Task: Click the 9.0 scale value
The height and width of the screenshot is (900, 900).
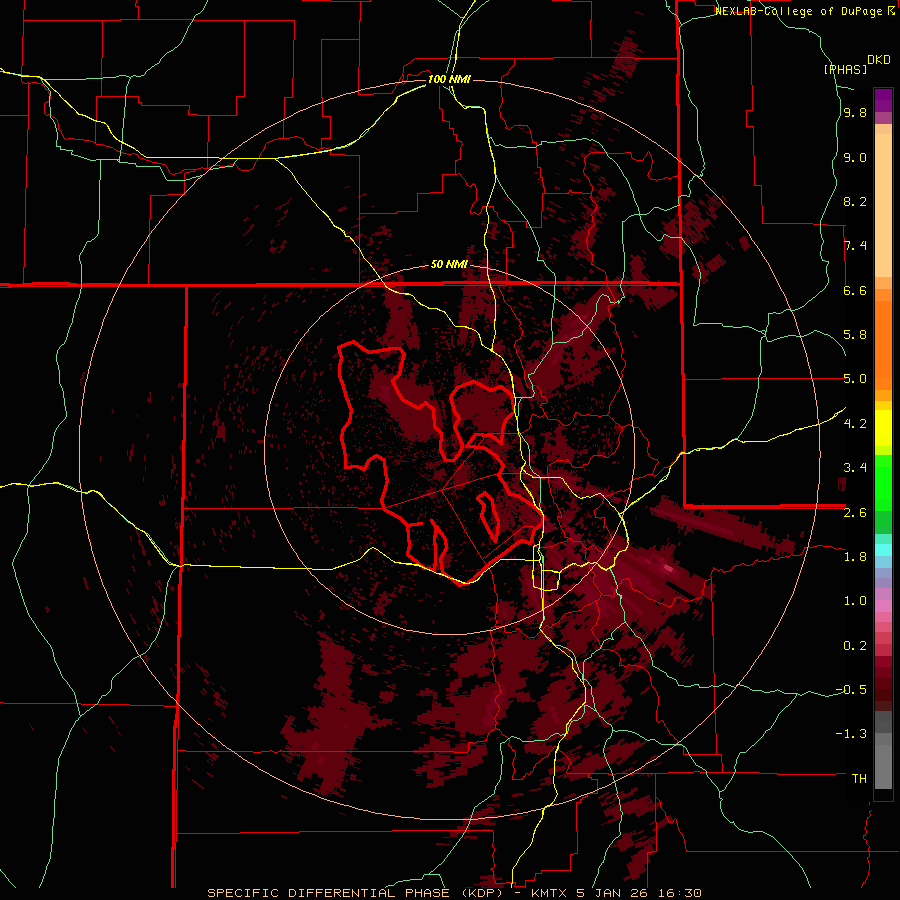Action: click(x=855, y=157)
